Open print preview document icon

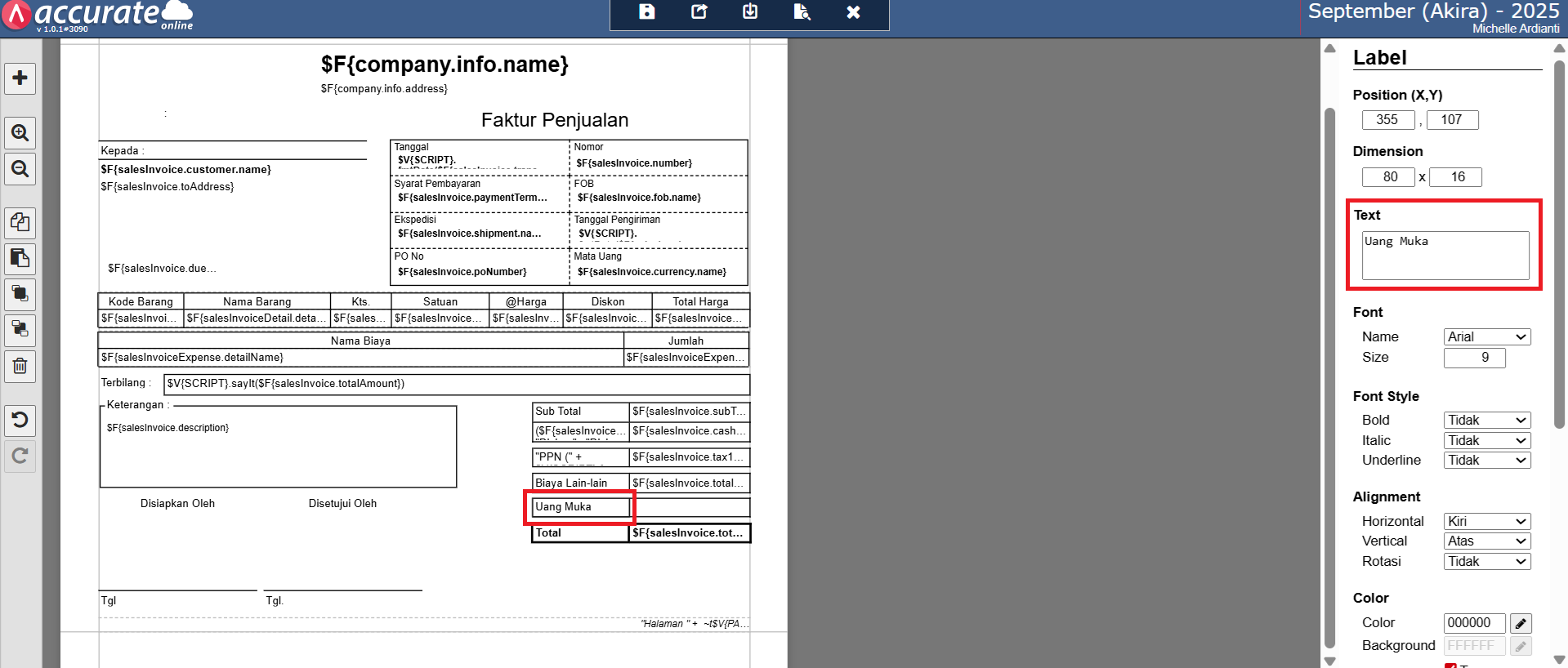point(802,12)
